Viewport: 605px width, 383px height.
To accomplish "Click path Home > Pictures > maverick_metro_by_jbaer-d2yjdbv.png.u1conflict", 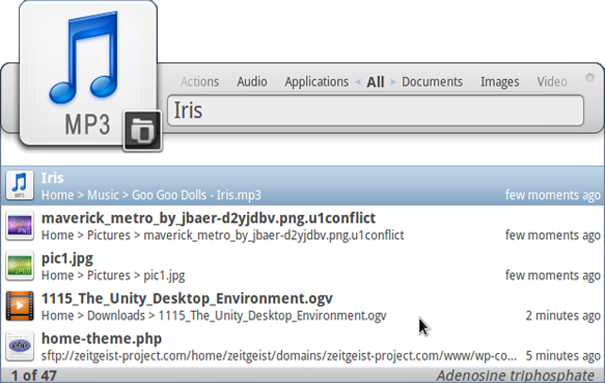I will (223, 235).
